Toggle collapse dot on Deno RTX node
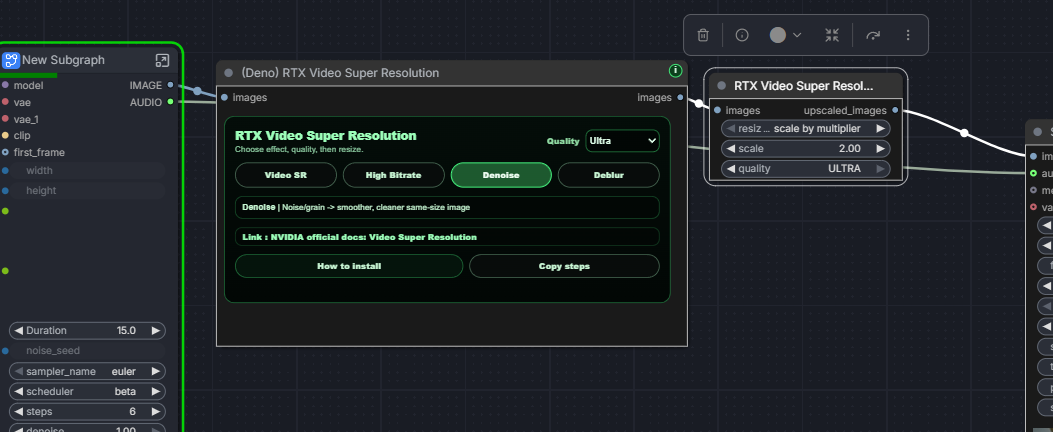This screenshot has height=432, width=1053. [x=228, y=73]
